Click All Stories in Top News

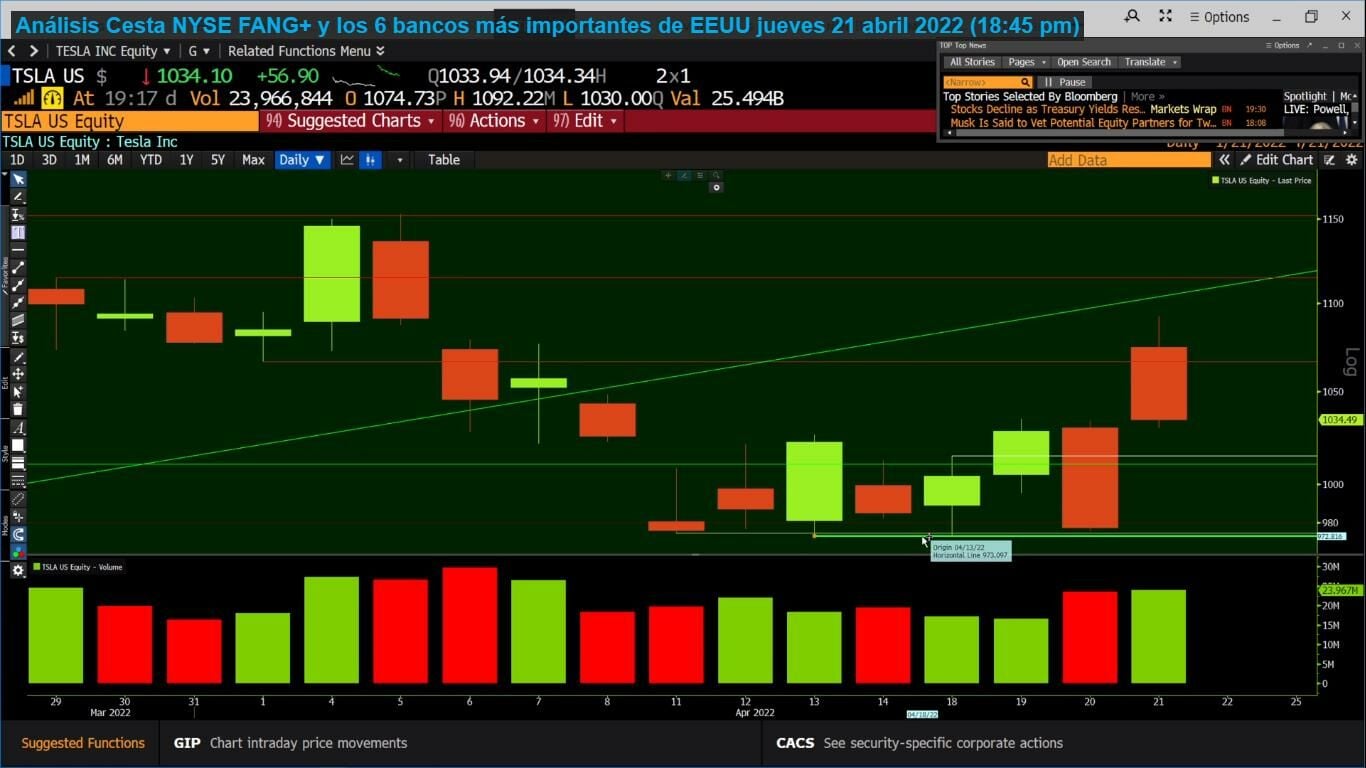click(x=972, y=62)
